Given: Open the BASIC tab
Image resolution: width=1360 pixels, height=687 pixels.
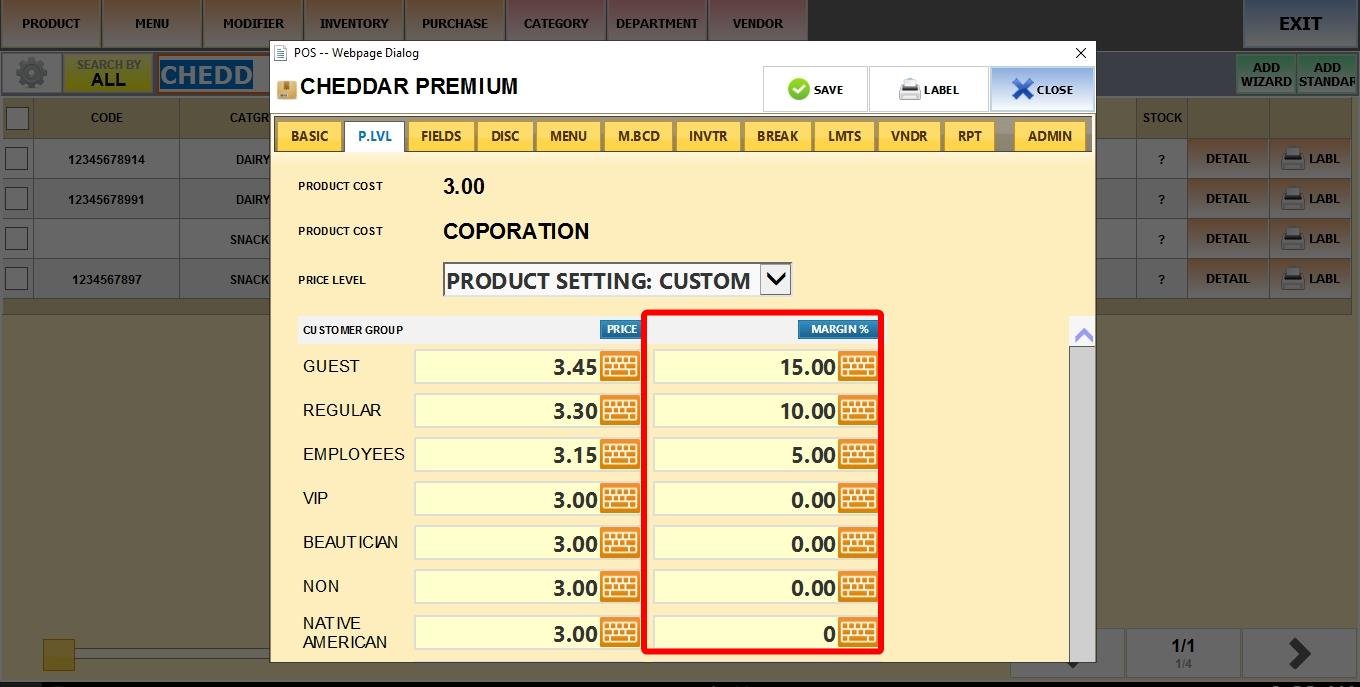Looking at the screenshot, I should click(x=309, y=136).
